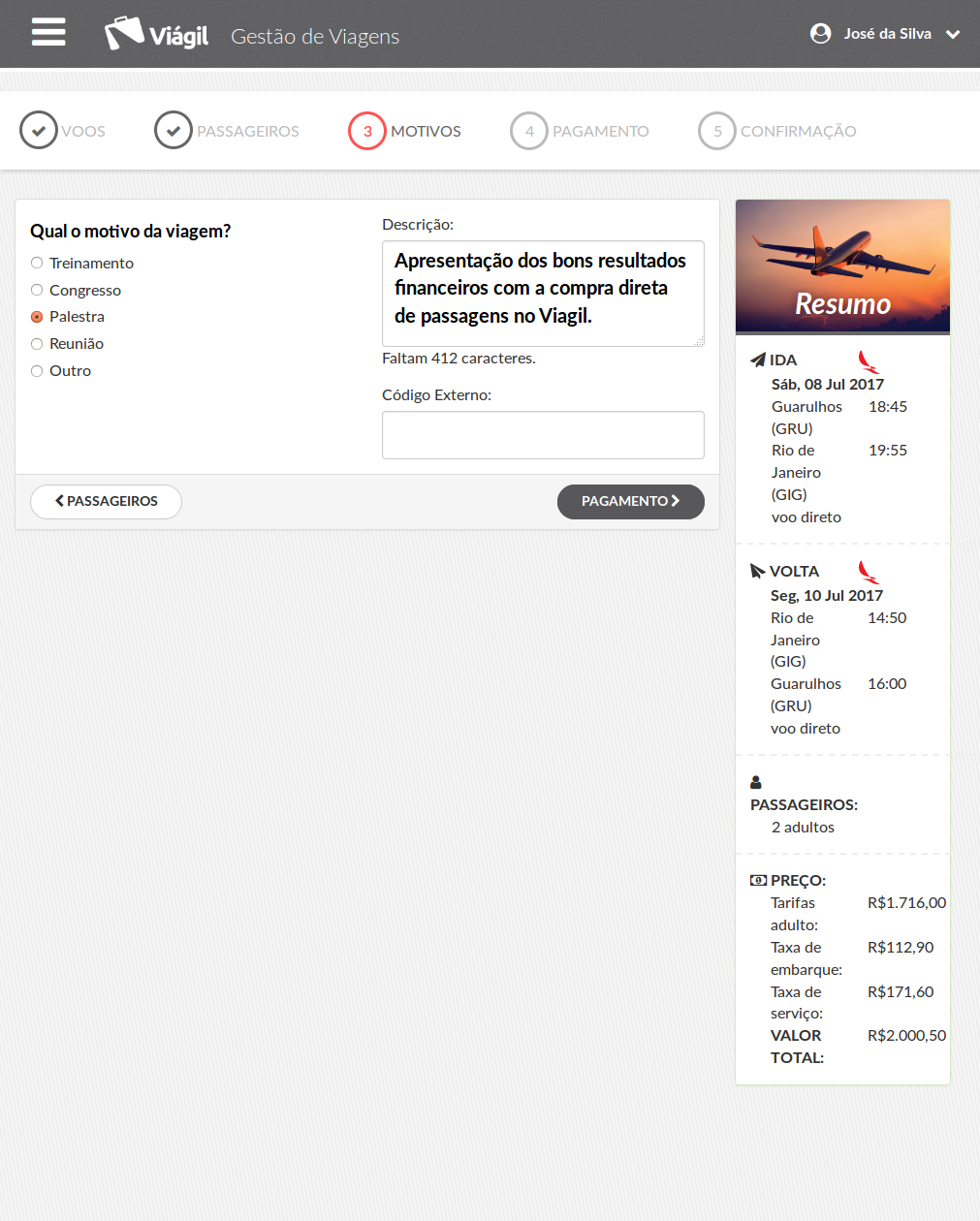The image size is (980, 1221).
Task: Click the airline logo next to IDA
Action: 869,362
